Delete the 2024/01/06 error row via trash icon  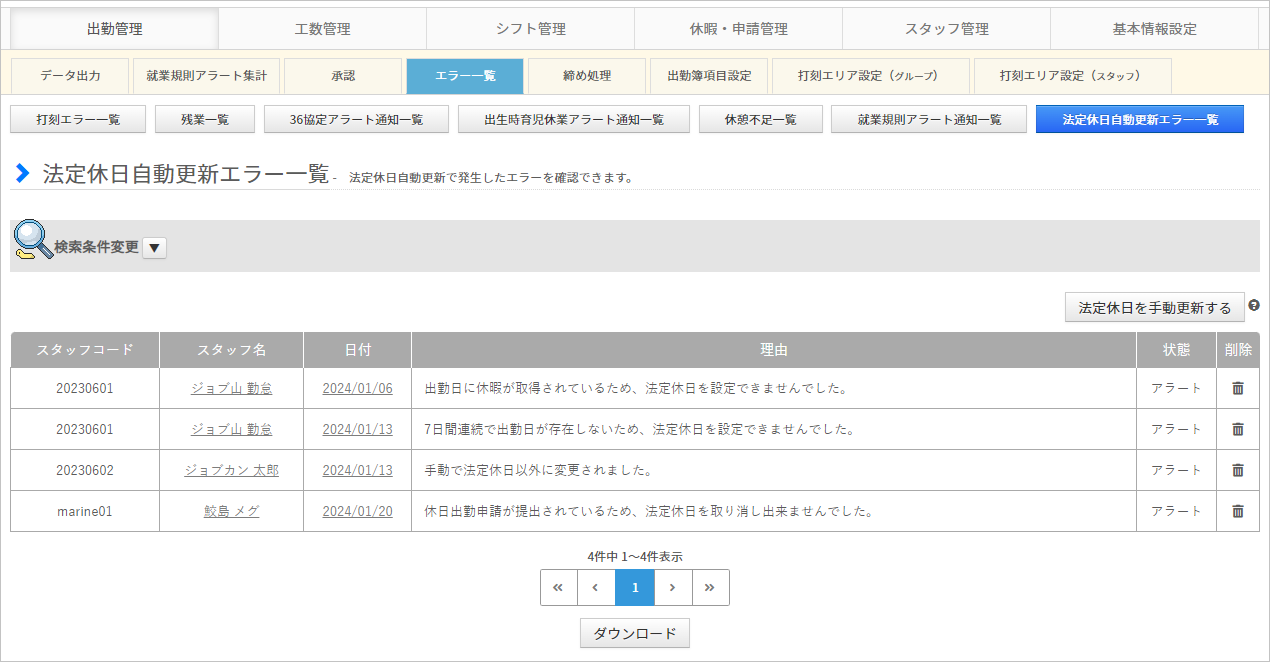tap(1238, 388)
